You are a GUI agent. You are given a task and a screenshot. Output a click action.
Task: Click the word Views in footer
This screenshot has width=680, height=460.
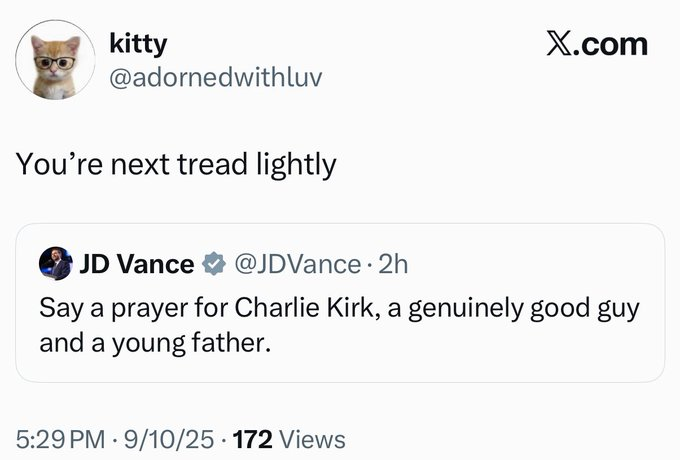click(312, 440)
